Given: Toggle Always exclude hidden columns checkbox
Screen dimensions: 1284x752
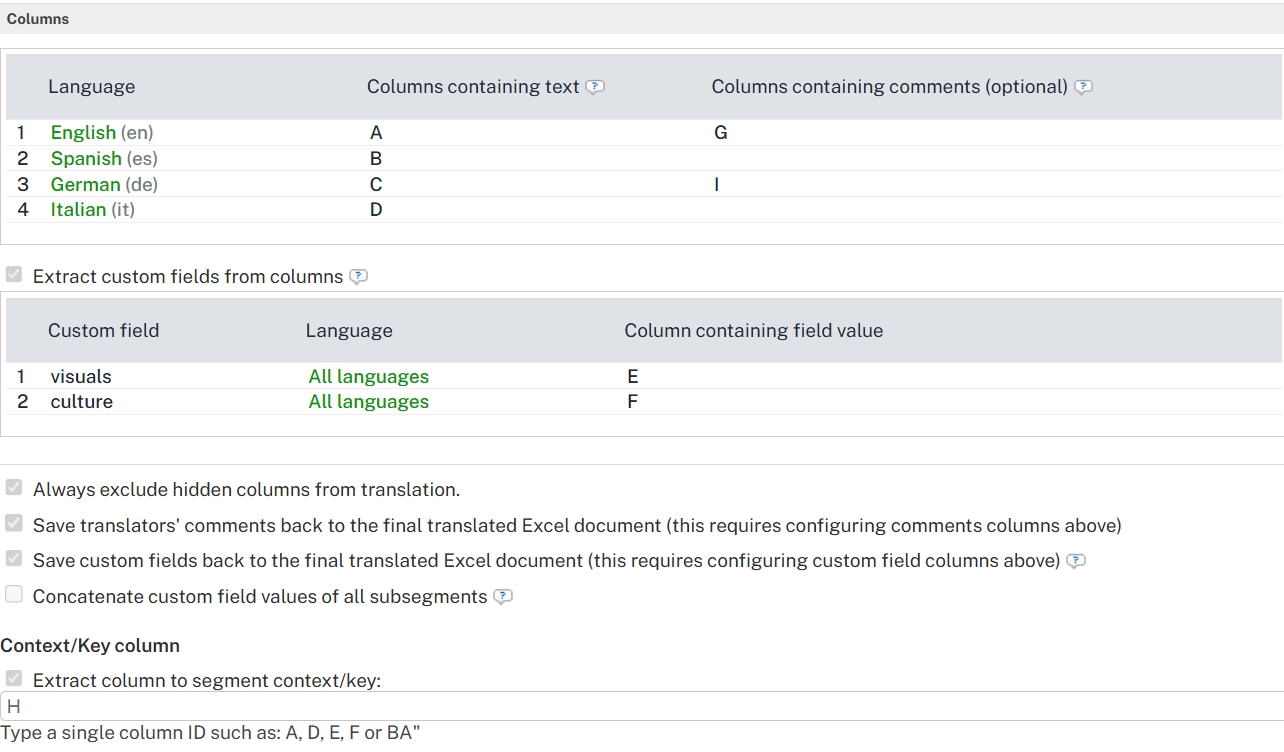Looking at the screenshot, I should (x=14, y=488).
